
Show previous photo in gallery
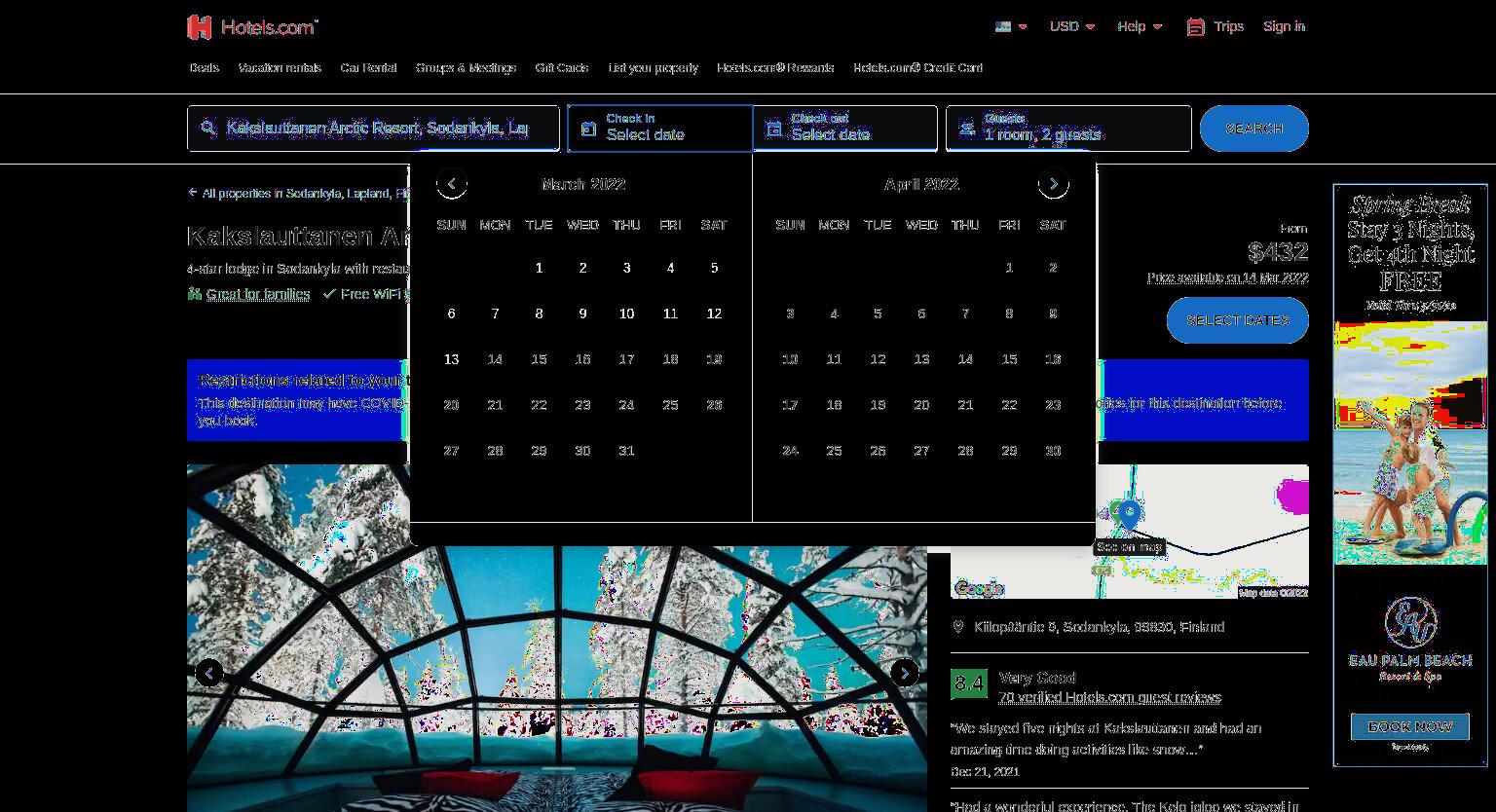pos(209,673)
